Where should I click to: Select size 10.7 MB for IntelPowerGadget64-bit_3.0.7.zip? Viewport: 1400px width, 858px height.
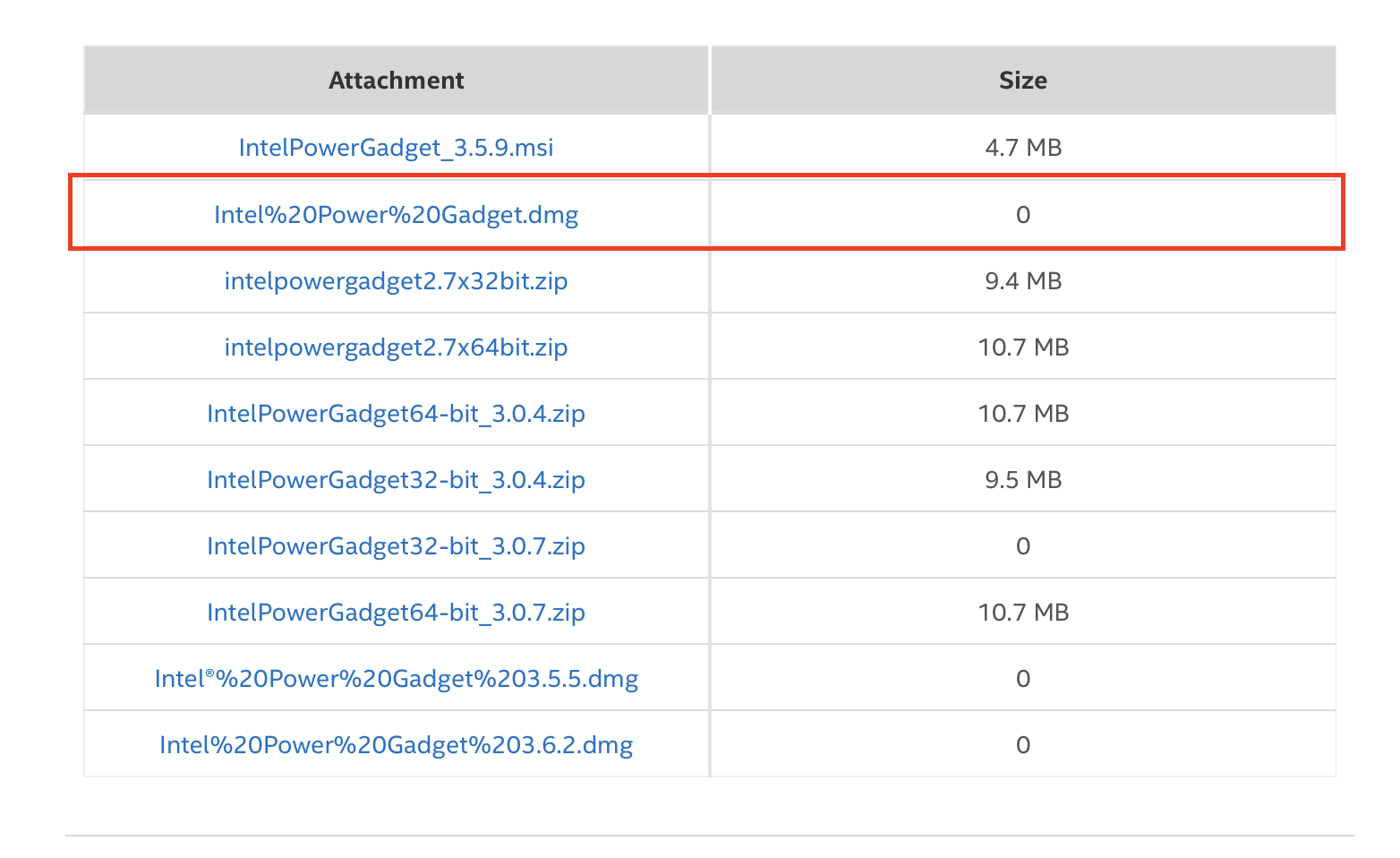tap(1023, 613)
